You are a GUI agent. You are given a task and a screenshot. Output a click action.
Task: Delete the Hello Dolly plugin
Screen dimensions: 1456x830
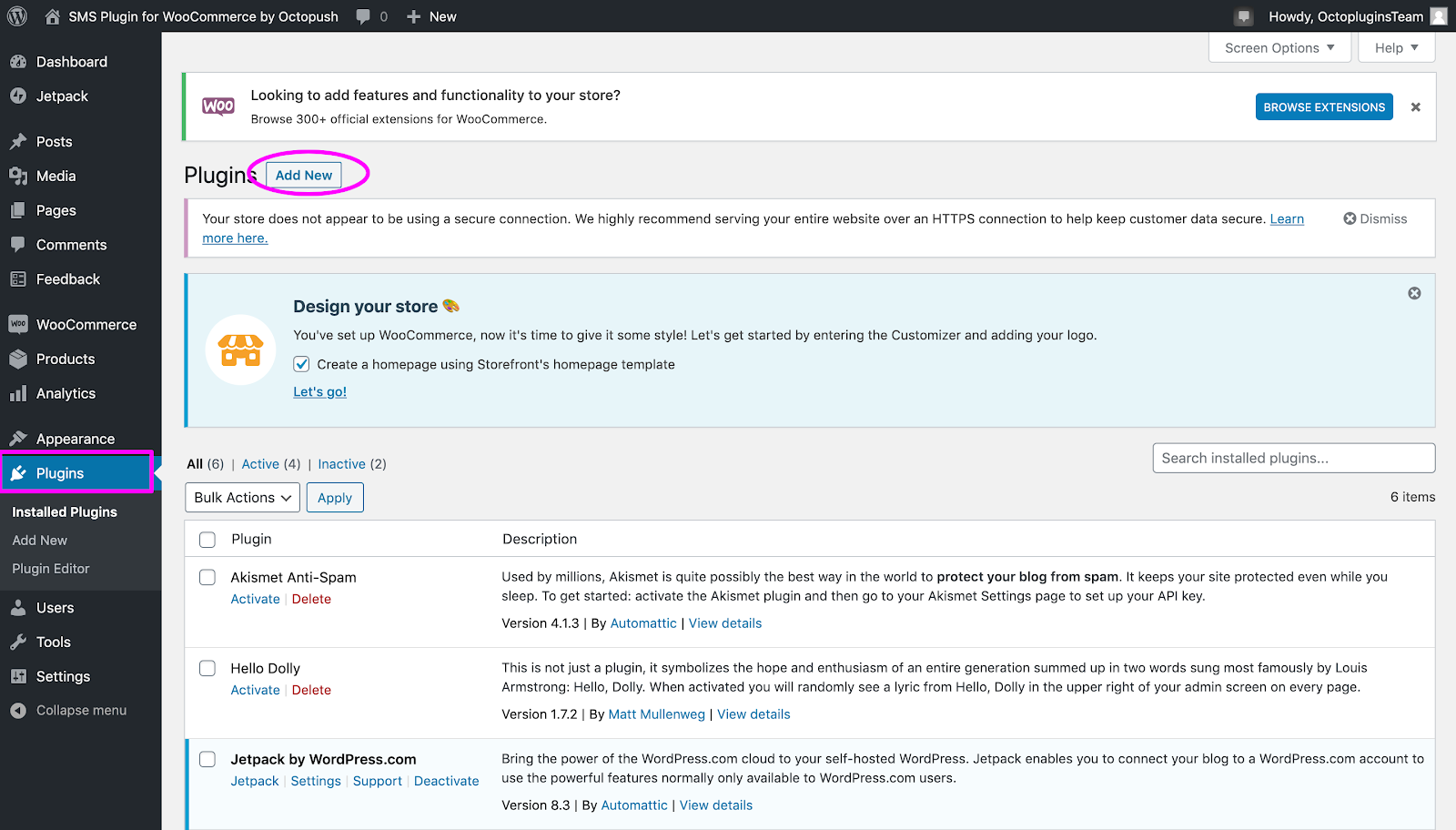311,690
